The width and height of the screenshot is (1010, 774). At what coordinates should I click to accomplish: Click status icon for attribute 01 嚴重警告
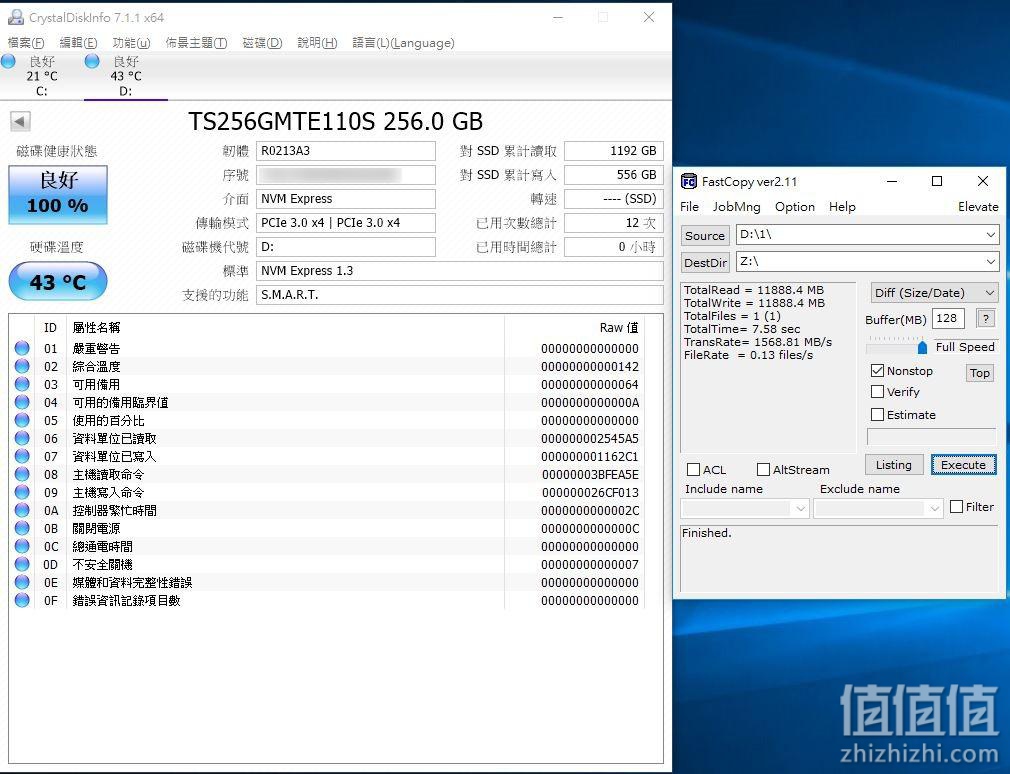click(x=22, y=348)
